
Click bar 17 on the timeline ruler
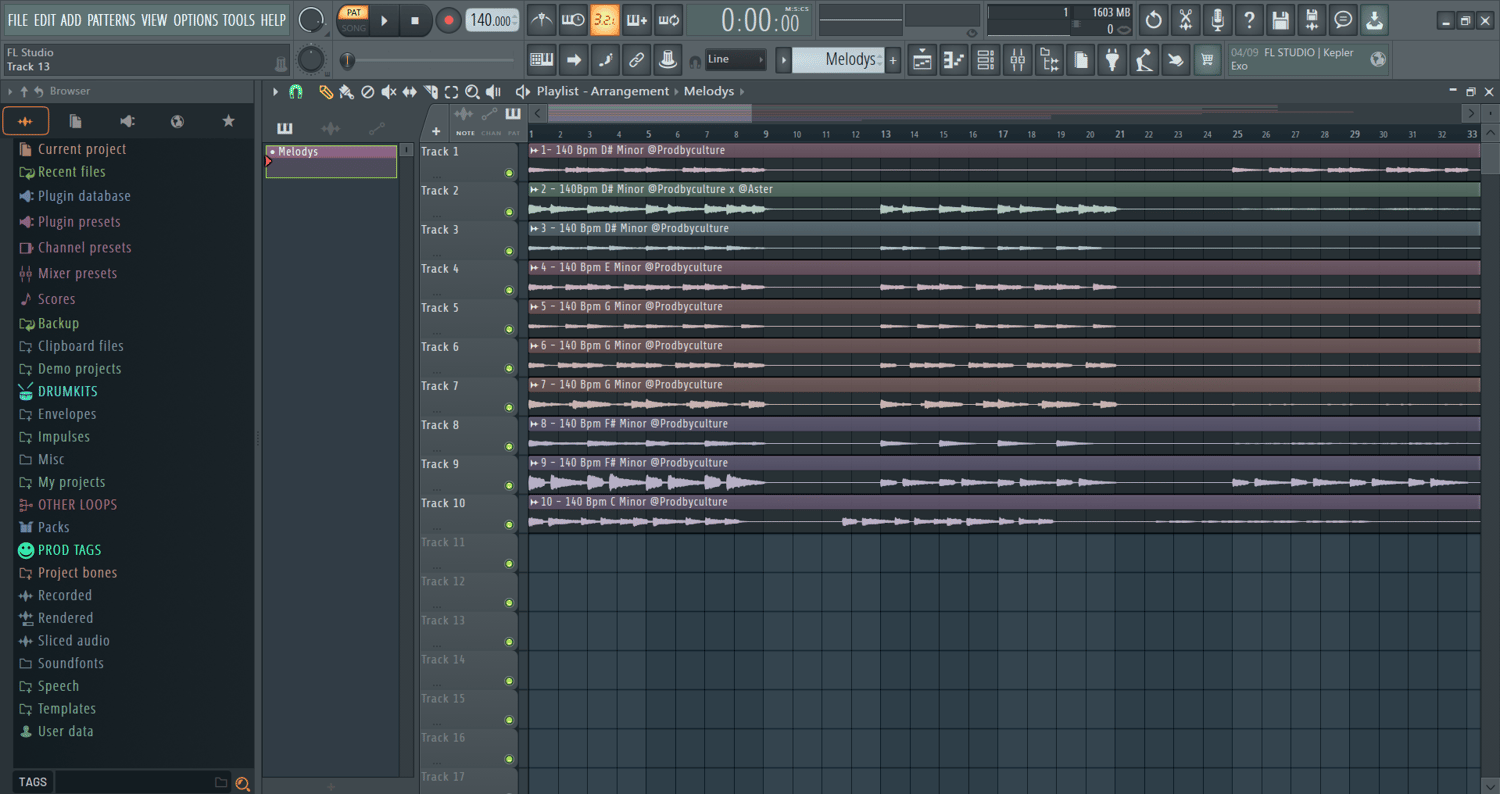click(x=1002, y=134)
